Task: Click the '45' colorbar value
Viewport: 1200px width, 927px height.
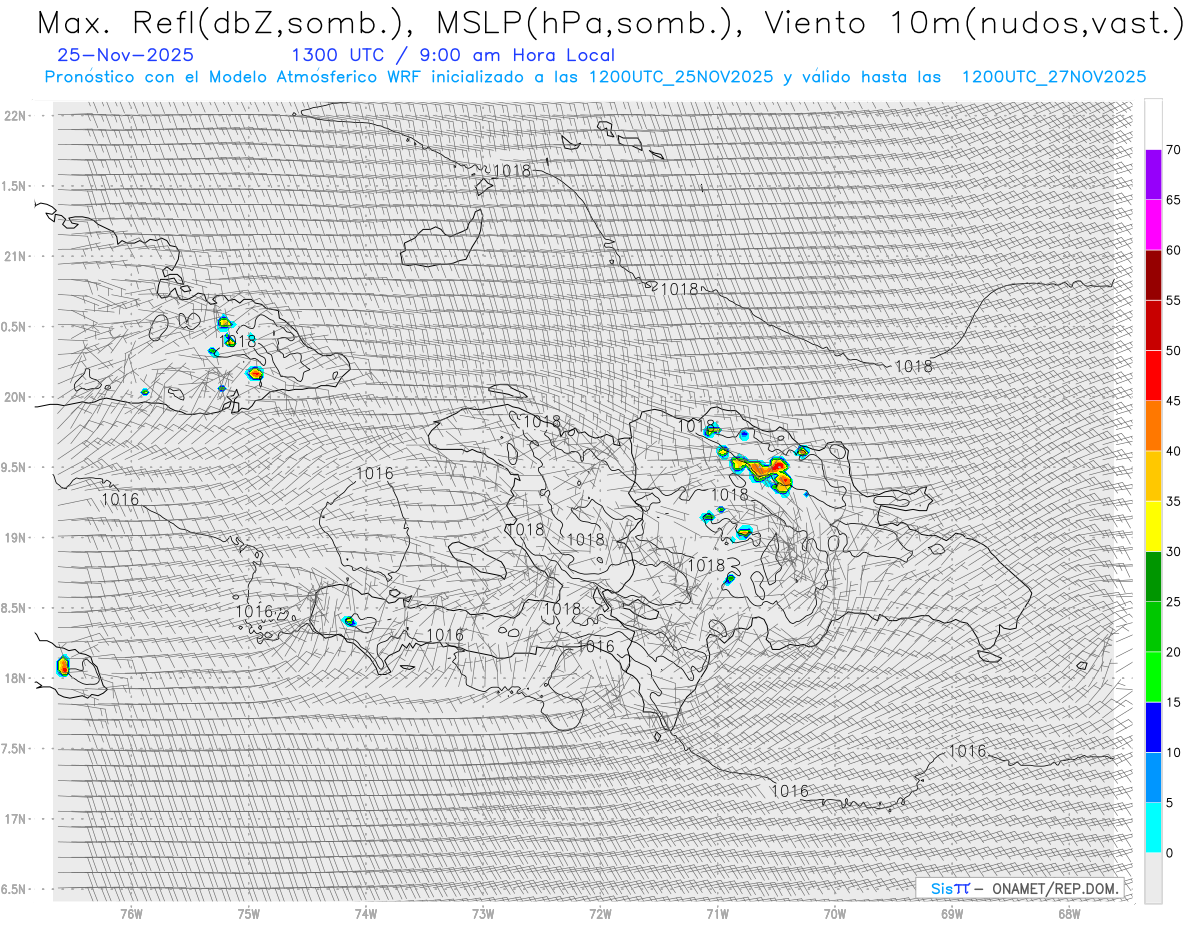Action: [1173, 401]
